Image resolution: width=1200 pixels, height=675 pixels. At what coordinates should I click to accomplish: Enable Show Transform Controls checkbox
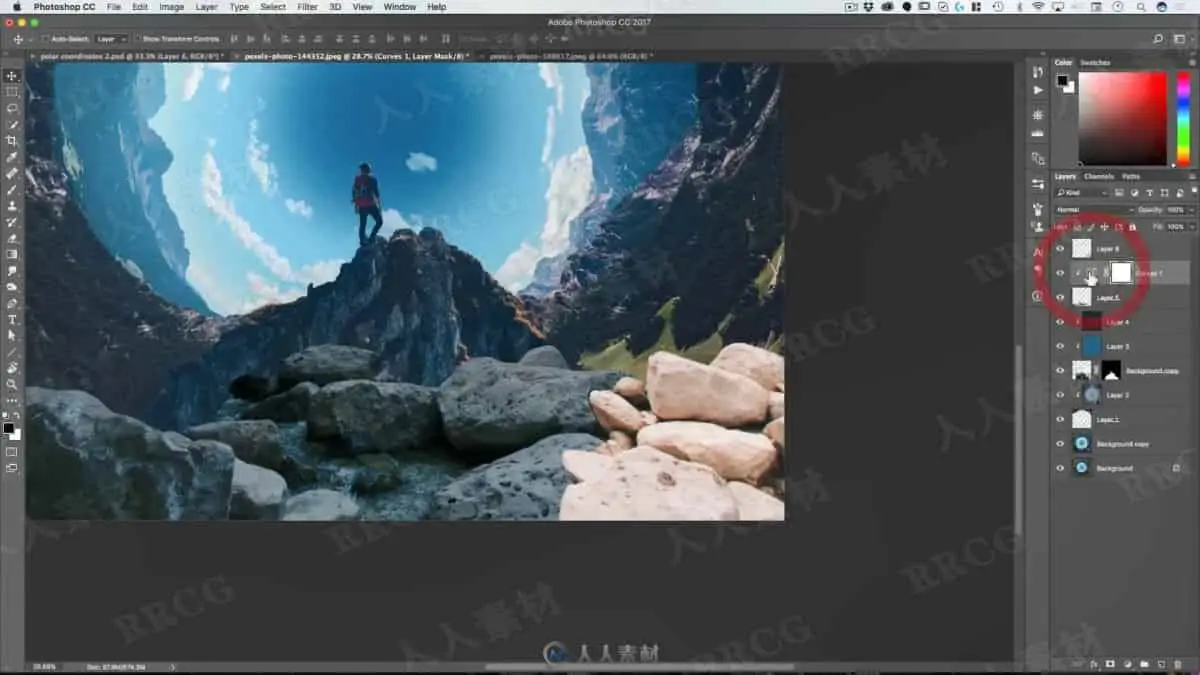[137, 39]
